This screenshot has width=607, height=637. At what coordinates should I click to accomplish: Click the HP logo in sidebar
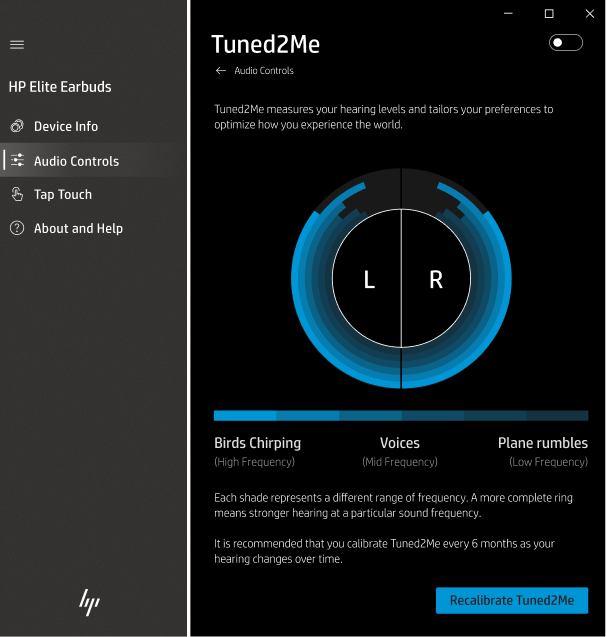point(89,602)
